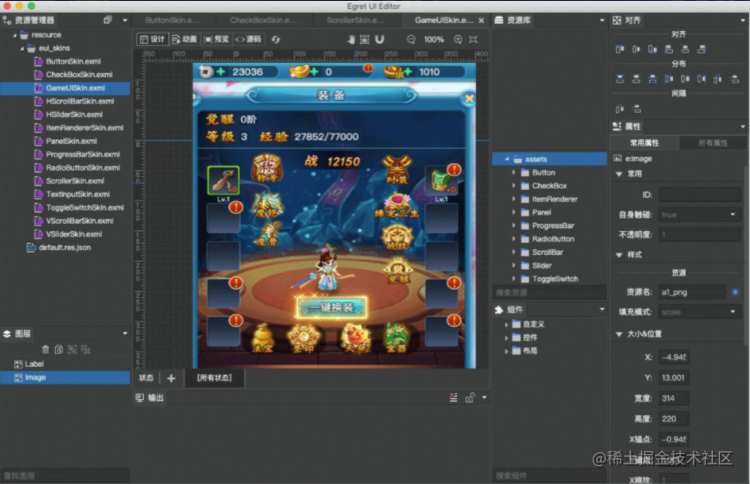This screenshot has height=484, width=750.
Task: Expand the 控件 components folder
Action: 507,338
